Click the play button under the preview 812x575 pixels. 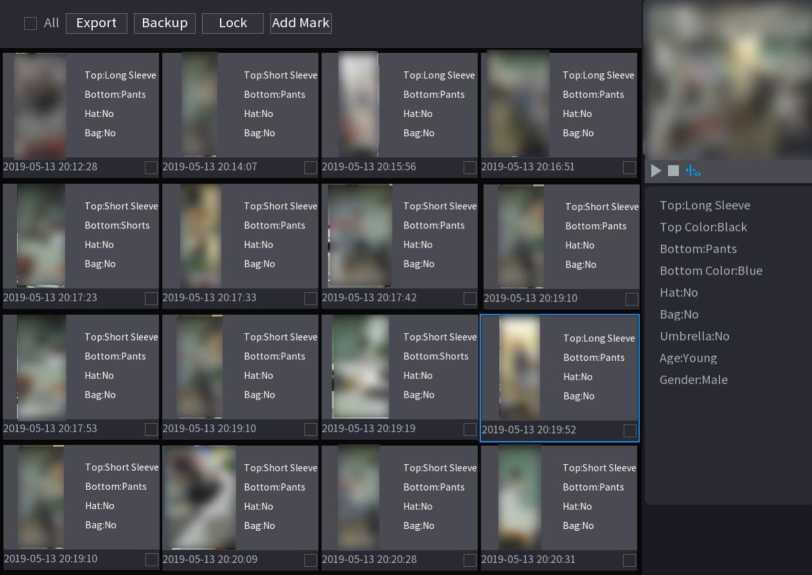(x=656, y=171)
